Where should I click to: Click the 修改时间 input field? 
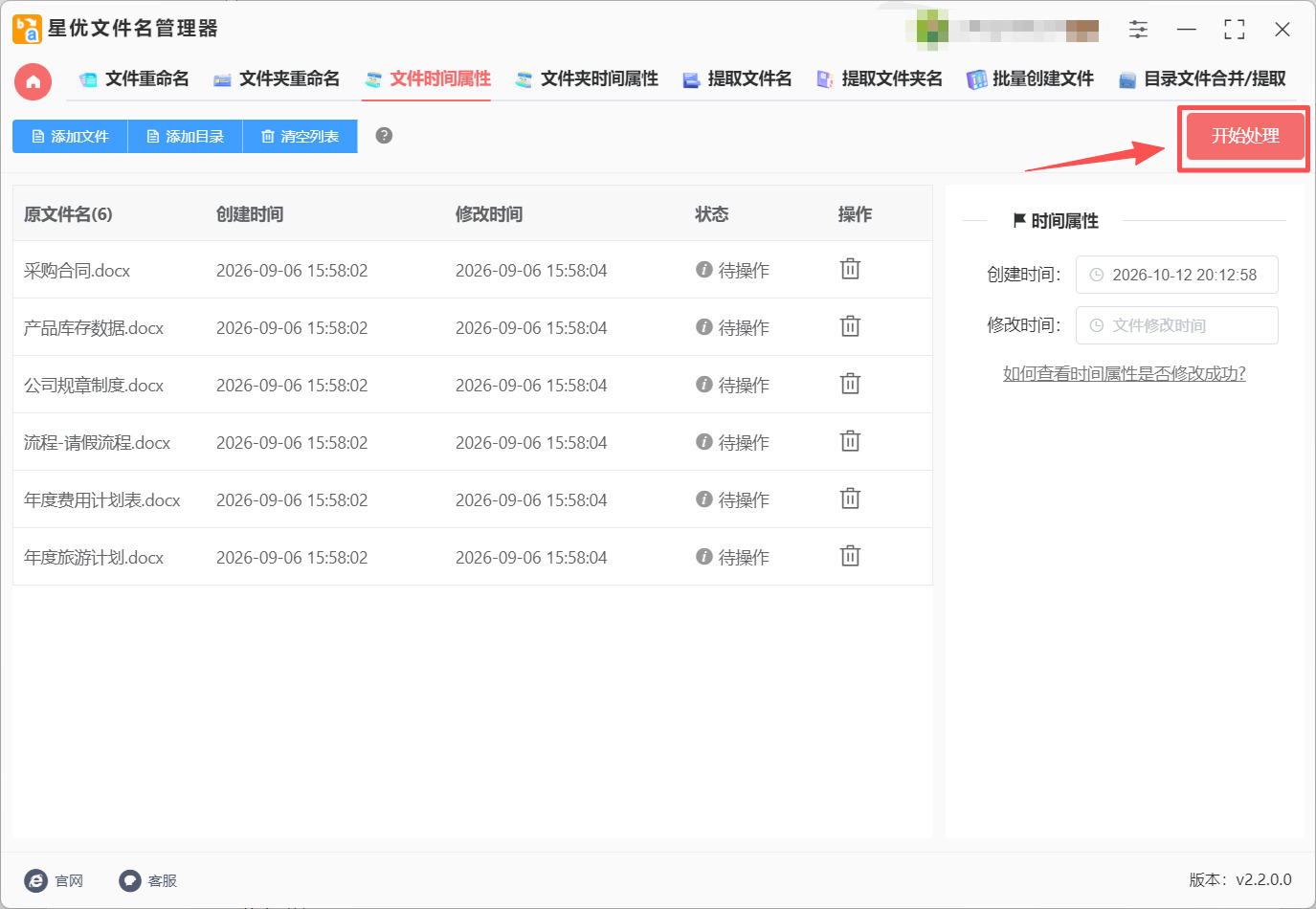pos(1176,325)
